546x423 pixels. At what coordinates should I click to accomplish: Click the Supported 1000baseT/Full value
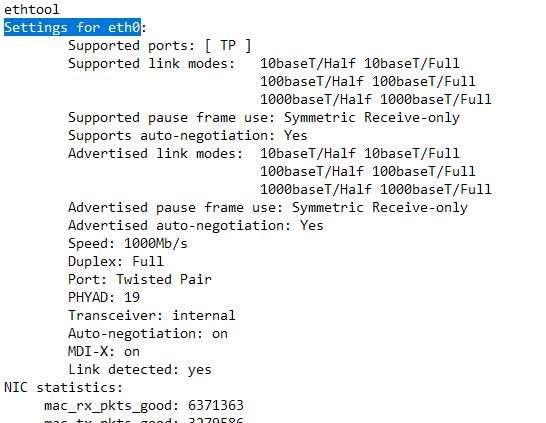click(436, 99)
